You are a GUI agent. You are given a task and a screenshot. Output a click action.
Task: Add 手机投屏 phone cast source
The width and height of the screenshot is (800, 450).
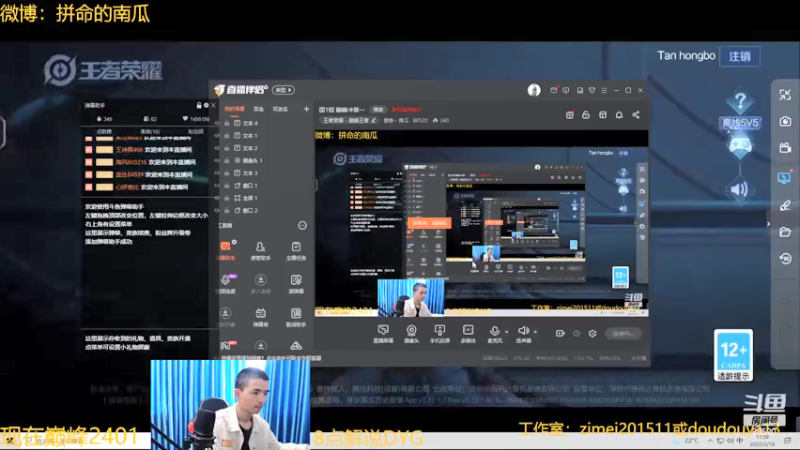click(439, 334)
